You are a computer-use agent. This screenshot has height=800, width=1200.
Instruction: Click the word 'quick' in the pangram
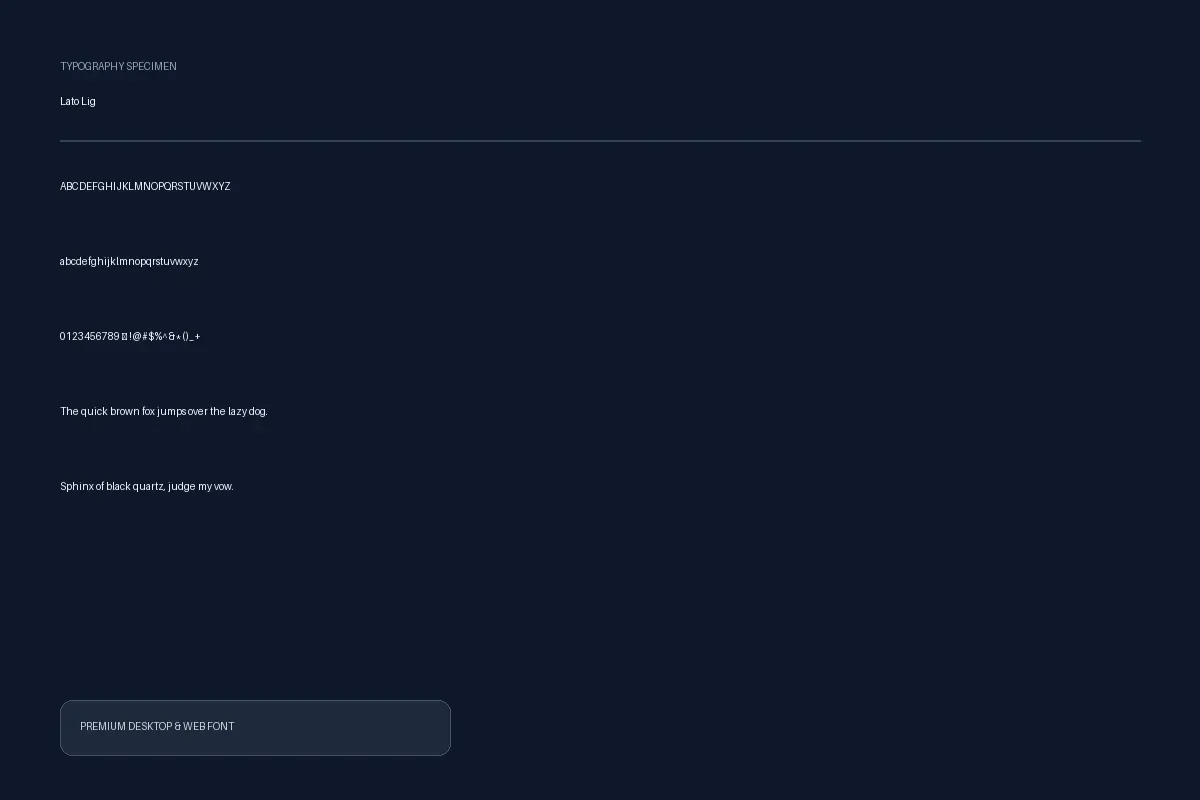tap(94, 411)
